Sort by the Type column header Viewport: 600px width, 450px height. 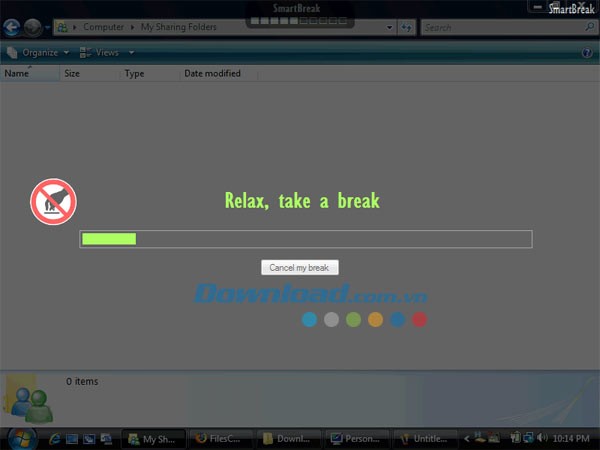[149, 73]
